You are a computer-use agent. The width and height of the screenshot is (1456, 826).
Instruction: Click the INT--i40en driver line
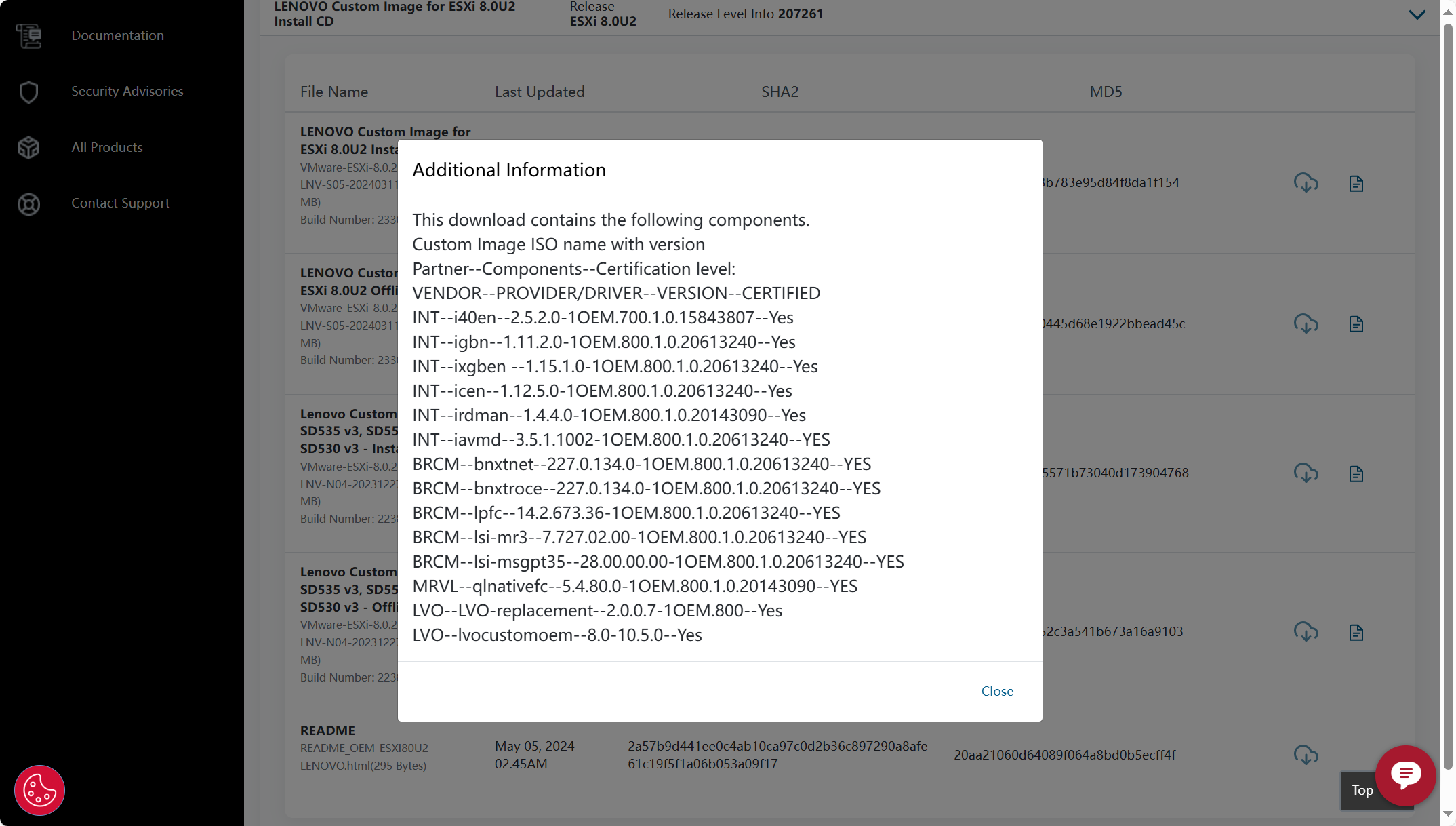pos(603,317)
